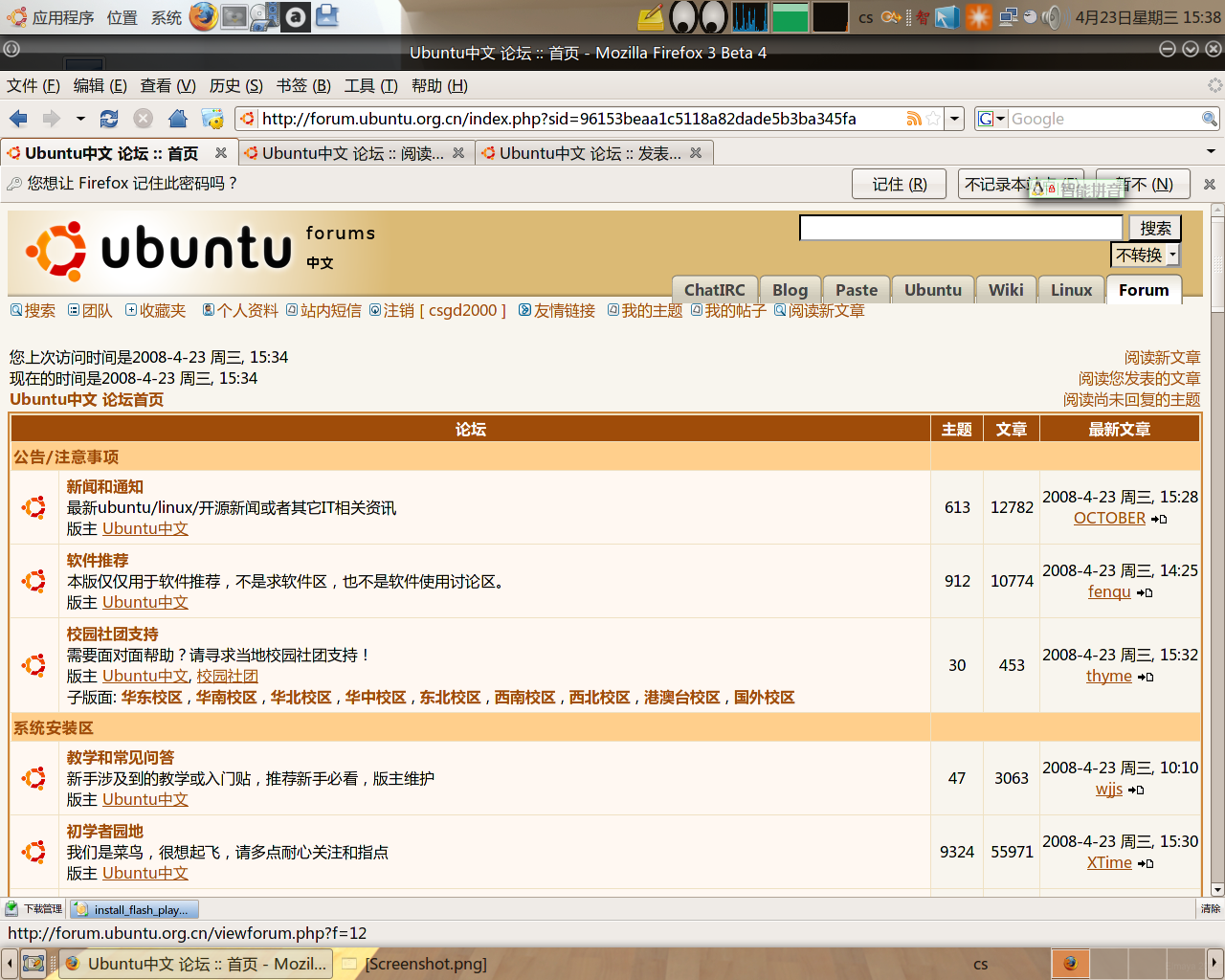Click 清除 in the downloads bar
This screenshot has width=1225, height=980.
tap(1211, 909)
